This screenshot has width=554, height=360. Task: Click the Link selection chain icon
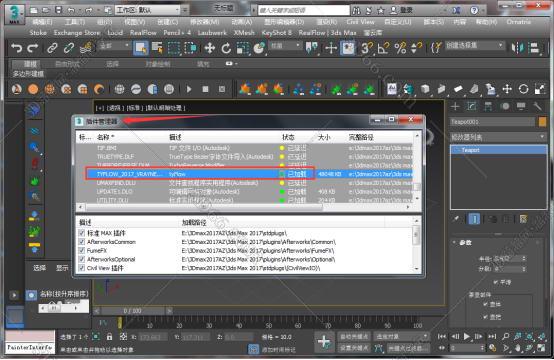52,48
